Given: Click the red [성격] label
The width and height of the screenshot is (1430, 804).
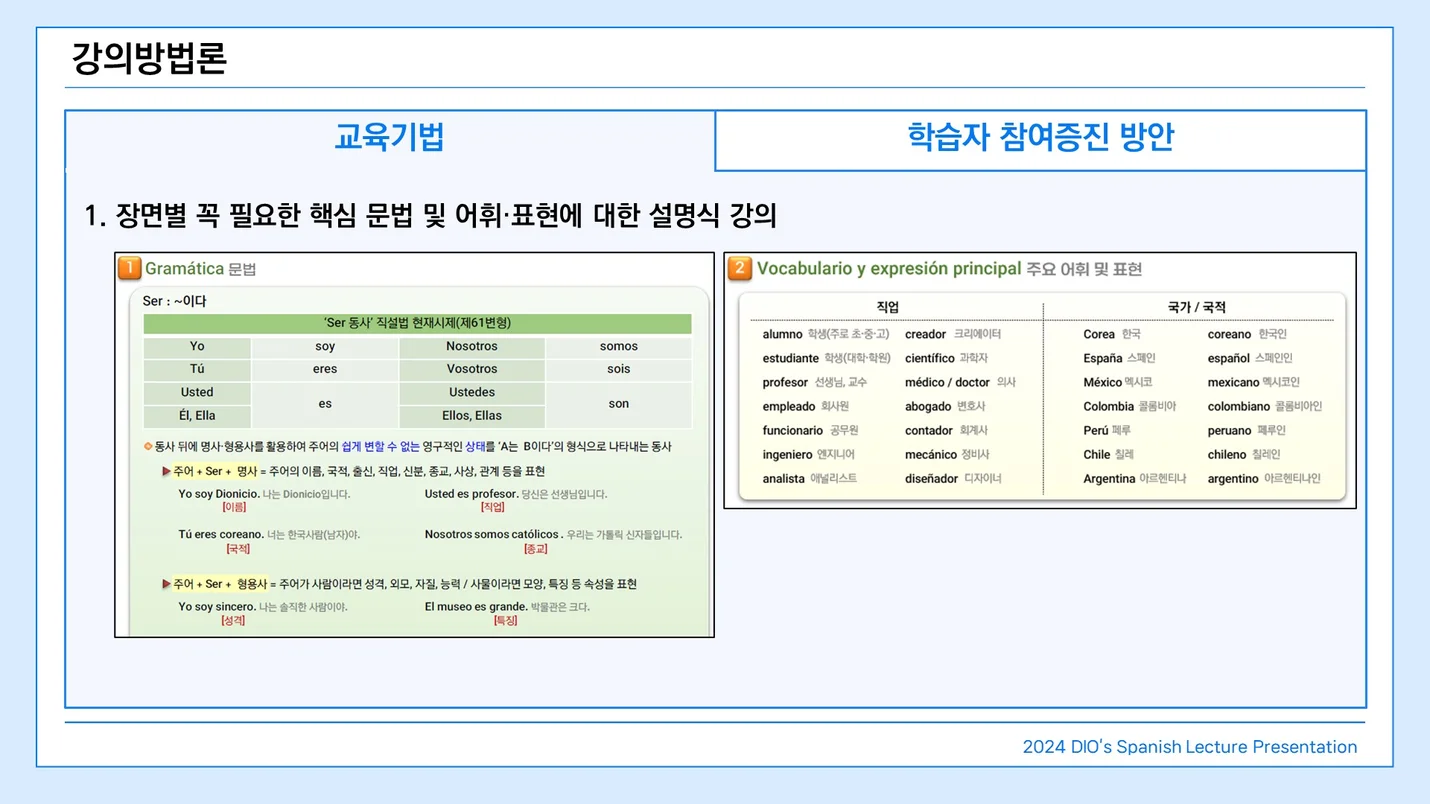Looking at the screenshot, I should [233, 621].
